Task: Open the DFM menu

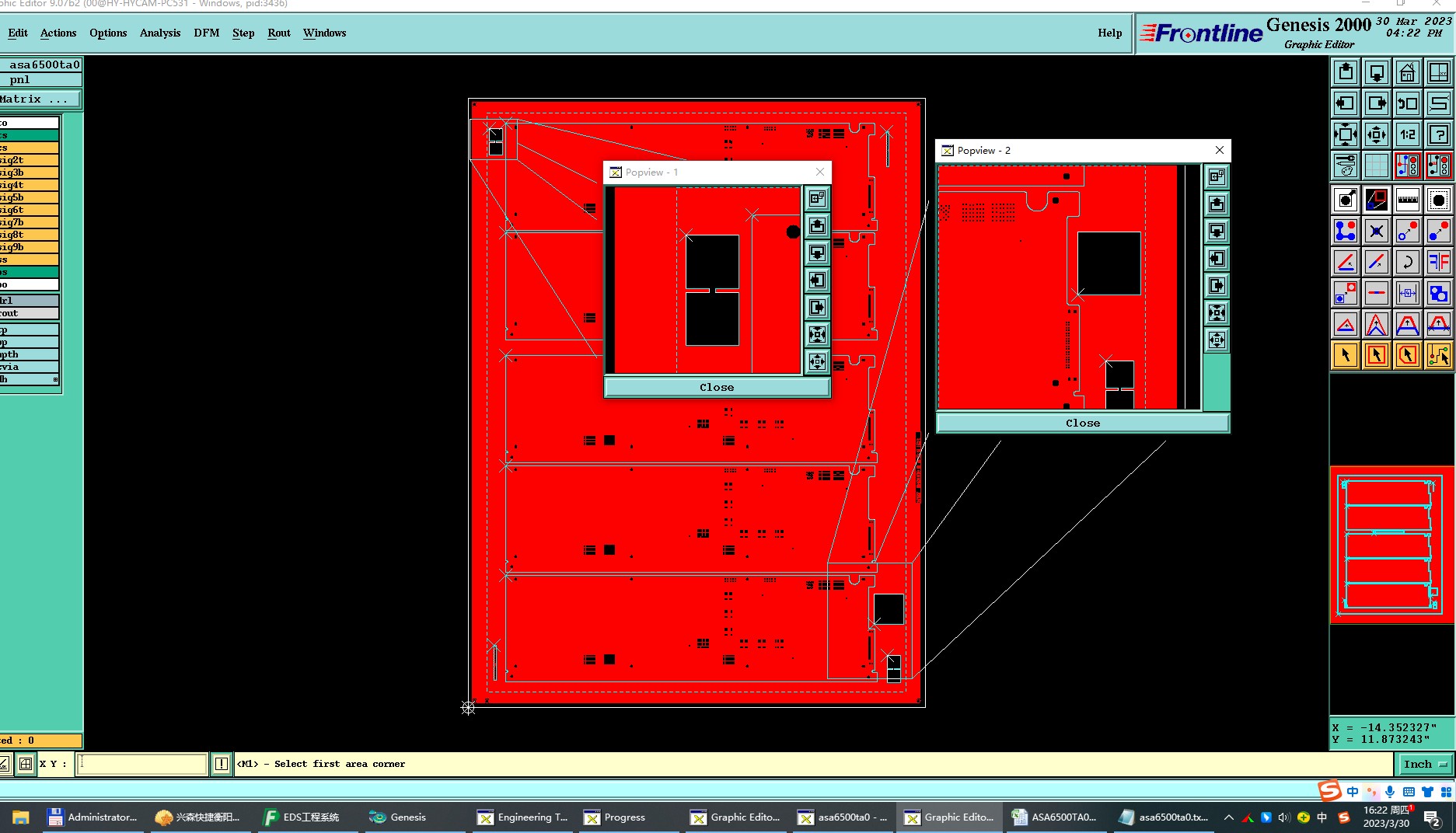Action: coord(206,33)
